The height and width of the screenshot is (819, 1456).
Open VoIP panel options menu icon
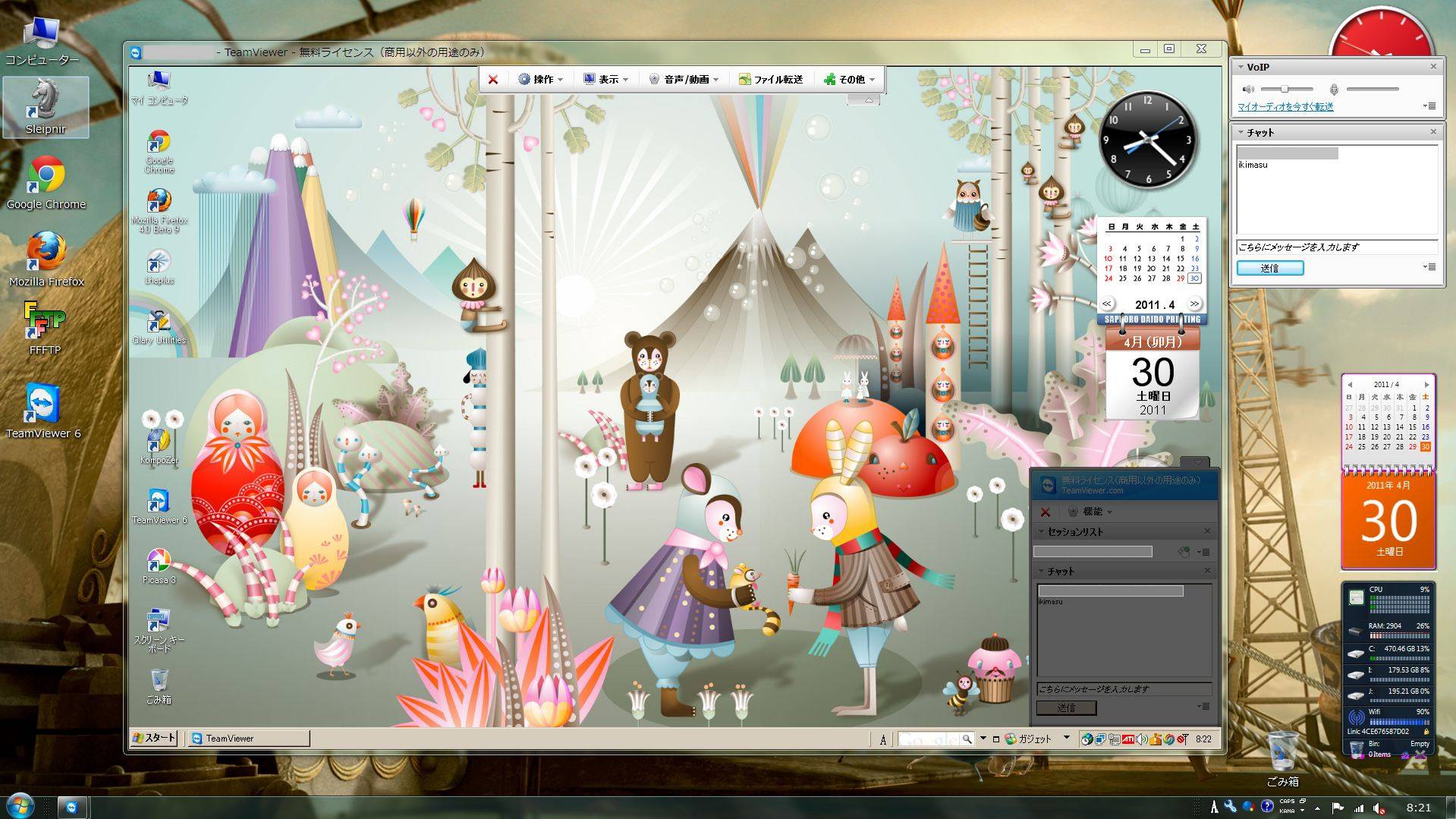point(1430,106)
